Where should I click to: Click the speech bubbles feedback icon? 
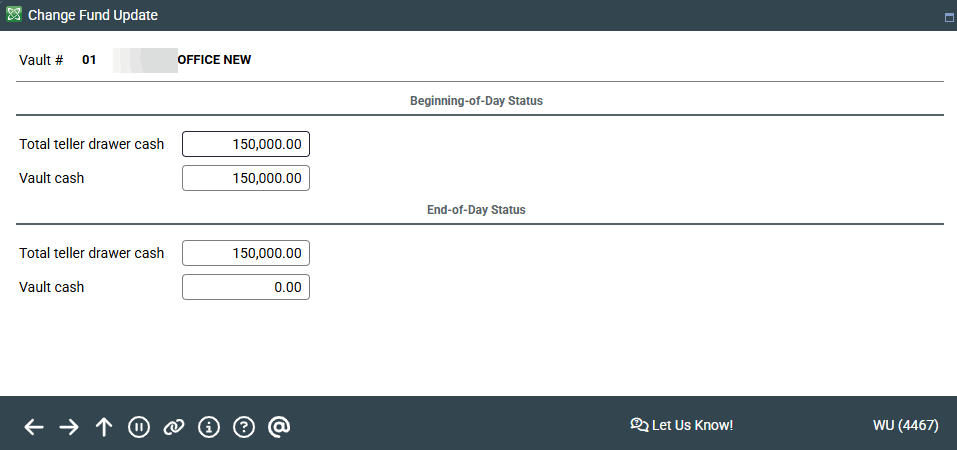coord(639,425)
